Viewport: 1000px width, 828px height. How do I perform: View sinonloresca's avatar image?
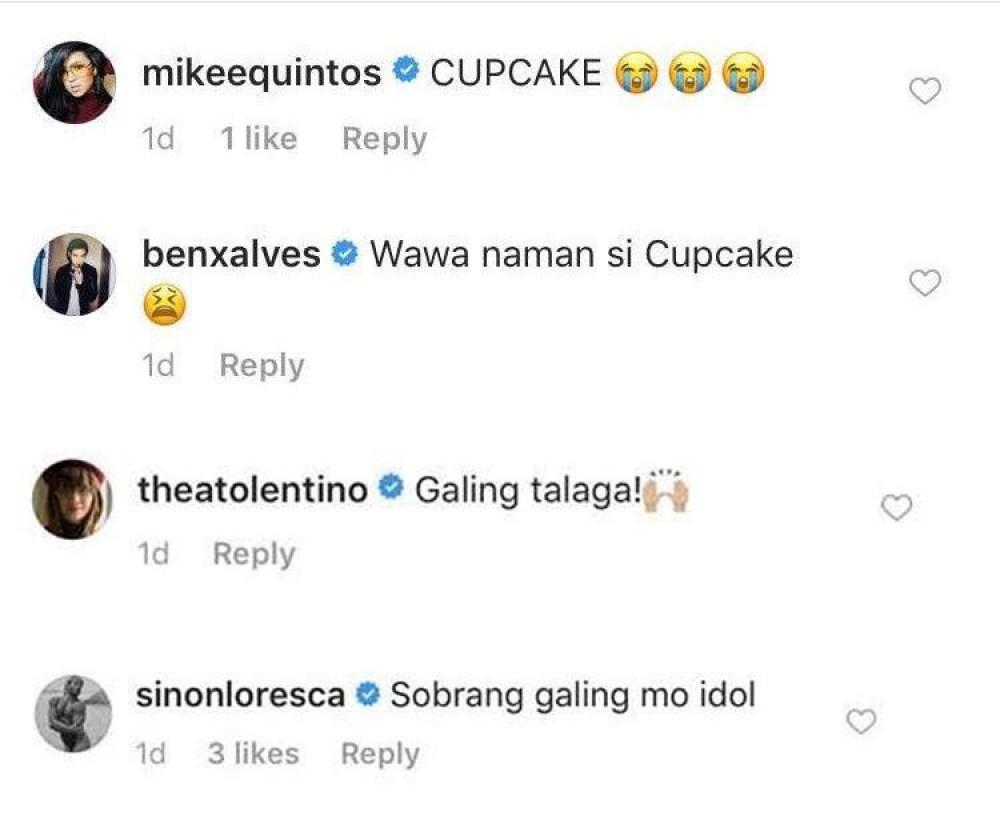71,713
